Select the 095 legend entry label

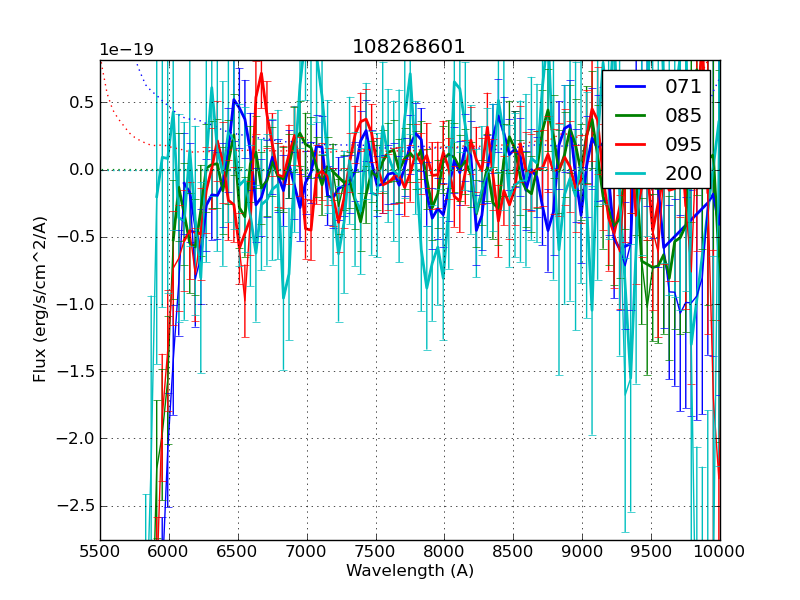click(x=683, y=144)
